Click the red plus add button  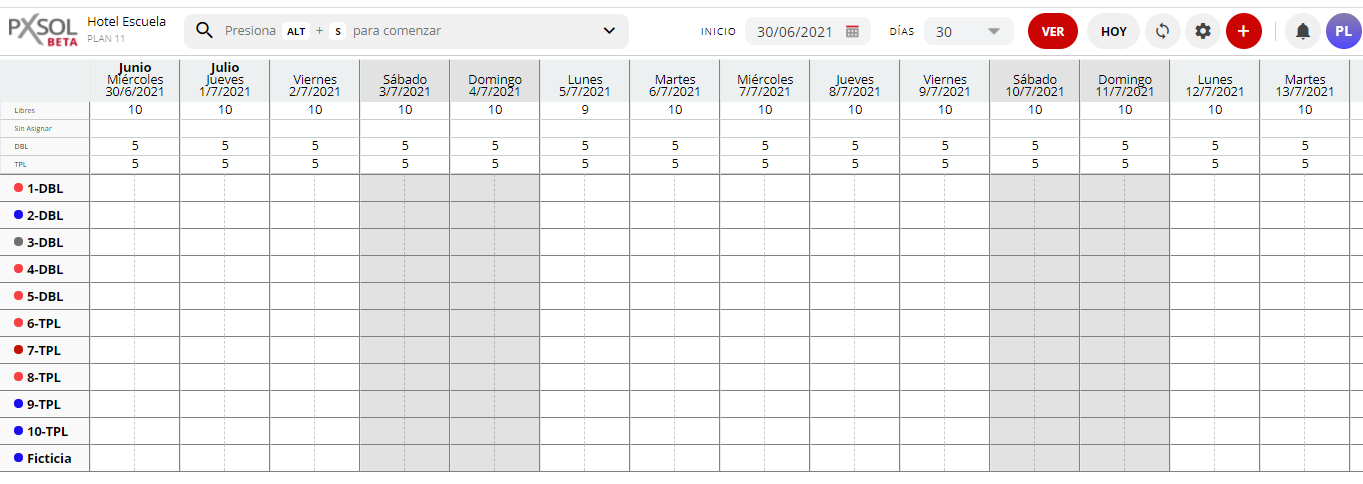pyautogui.click(x=1243, y=31)
